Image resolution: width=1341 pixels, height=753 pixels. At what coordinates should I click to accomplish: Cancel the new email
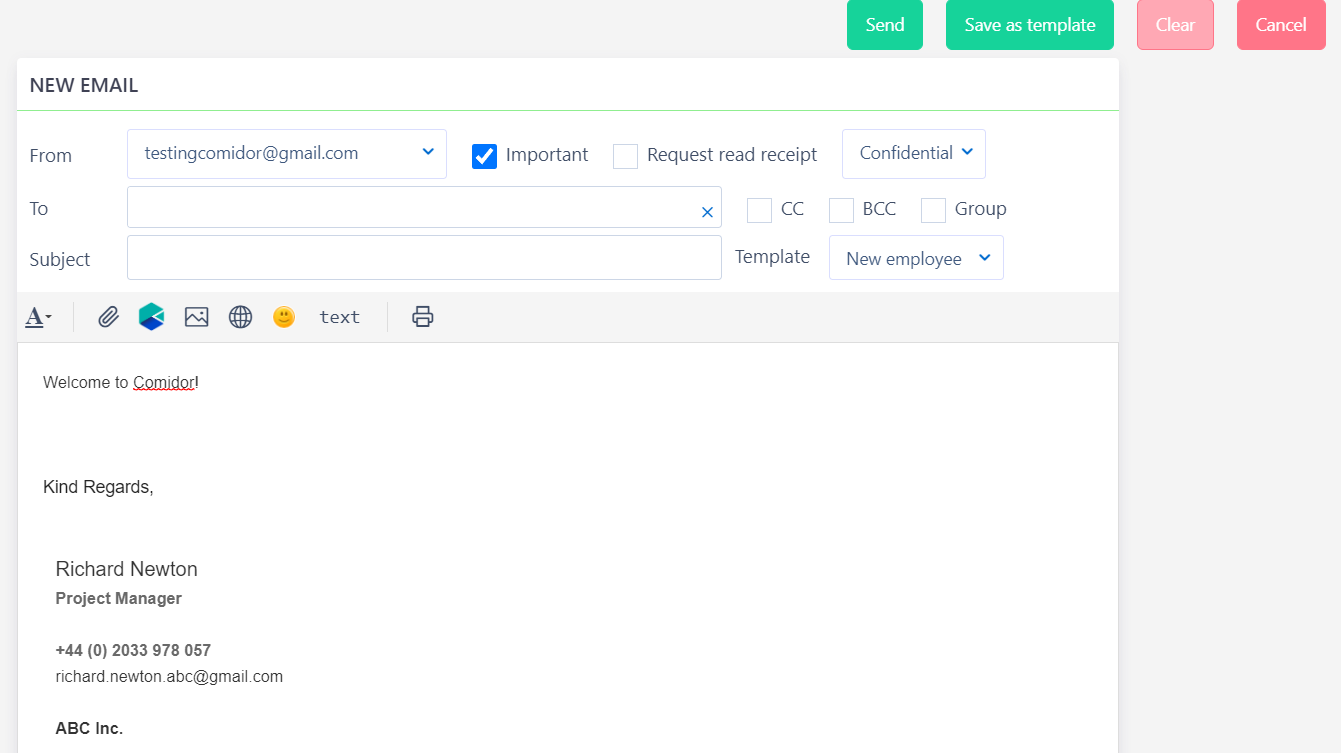(1281, 25)
